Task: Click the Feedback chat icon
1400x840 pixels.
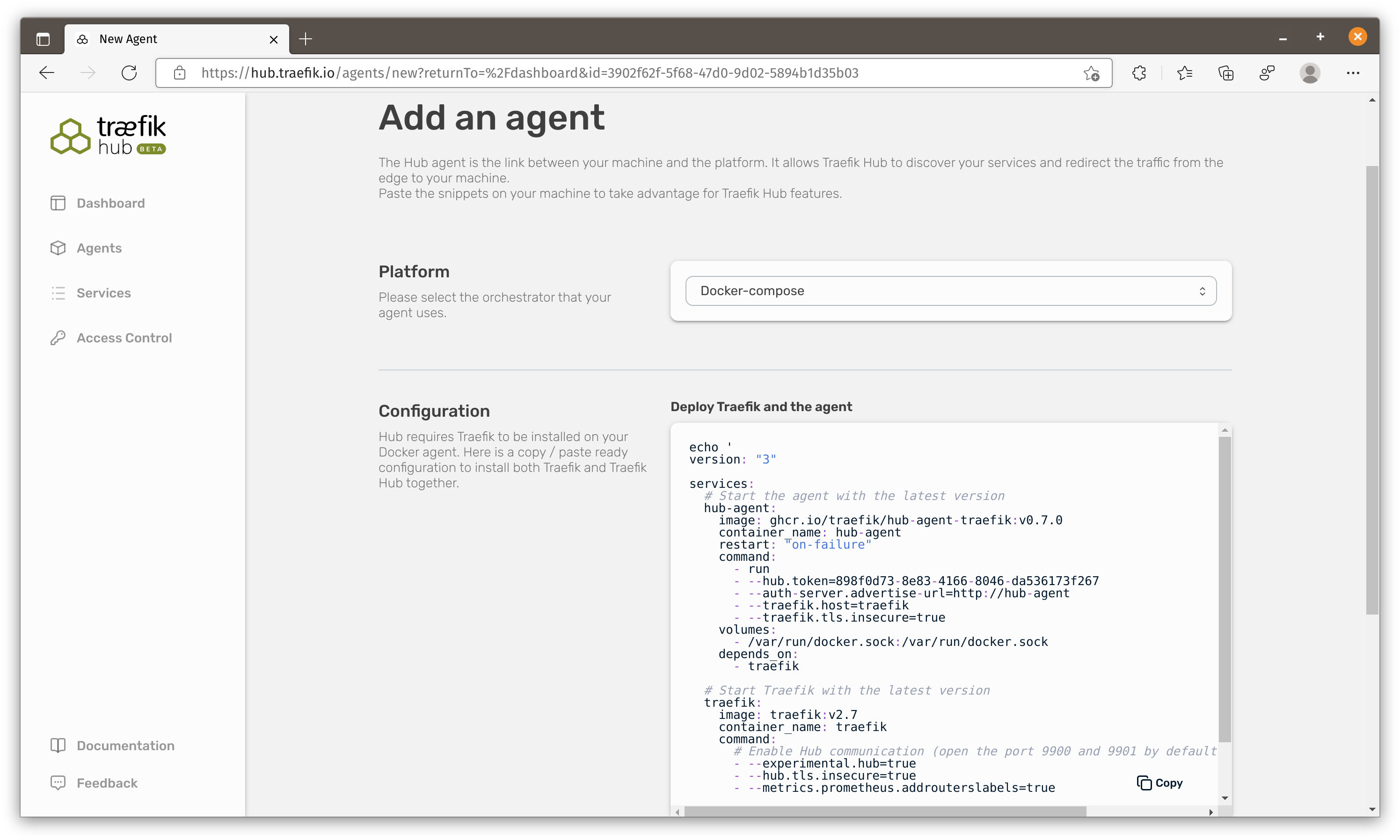Action: [58, 783]
